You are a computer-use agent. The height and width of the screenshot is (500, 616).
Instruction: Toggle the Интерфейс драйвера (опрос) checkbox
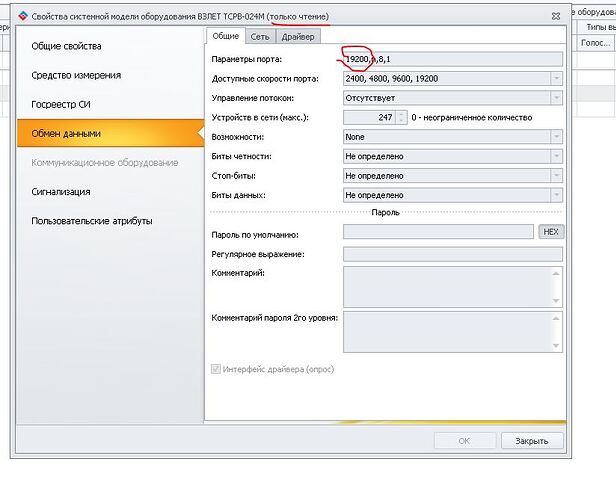click(x=216, y=369)
